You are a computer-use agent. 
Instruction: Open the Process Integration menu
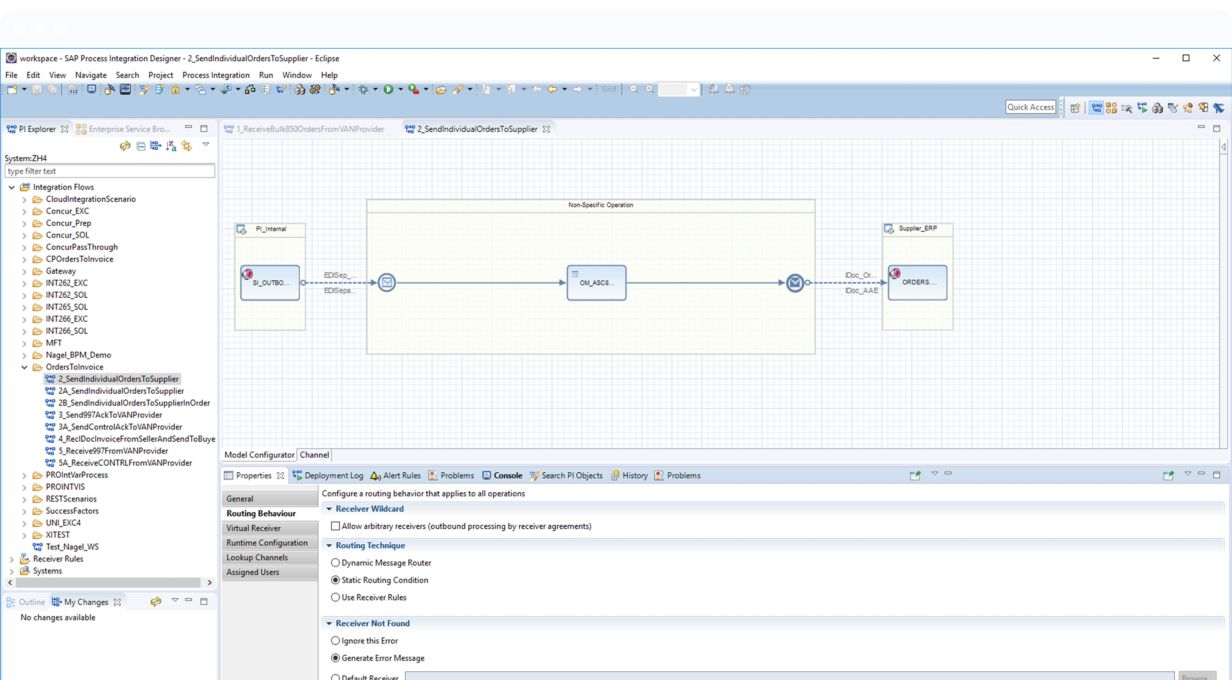[x=216, y=75]
